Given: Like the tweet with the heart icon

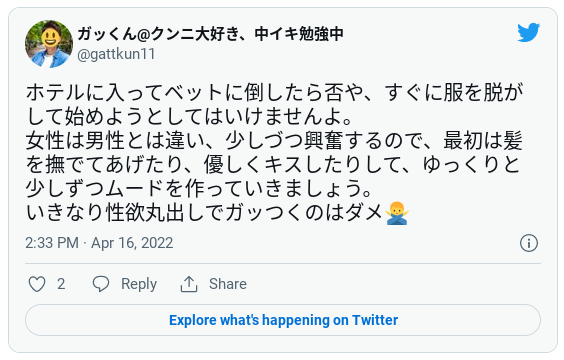Looking at the screenshot, I should pyautogui.click(x=37, y=284).
